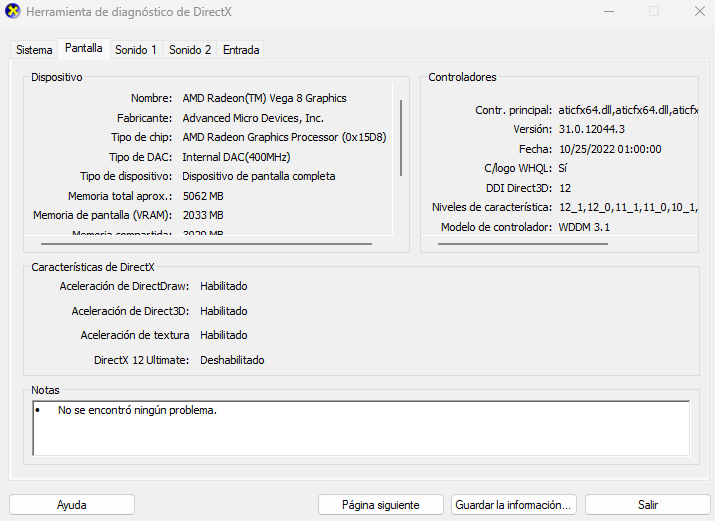715x521 pixels.
Task: Click 'No se encontró ningún problema.' note
Action: point(137,410)
